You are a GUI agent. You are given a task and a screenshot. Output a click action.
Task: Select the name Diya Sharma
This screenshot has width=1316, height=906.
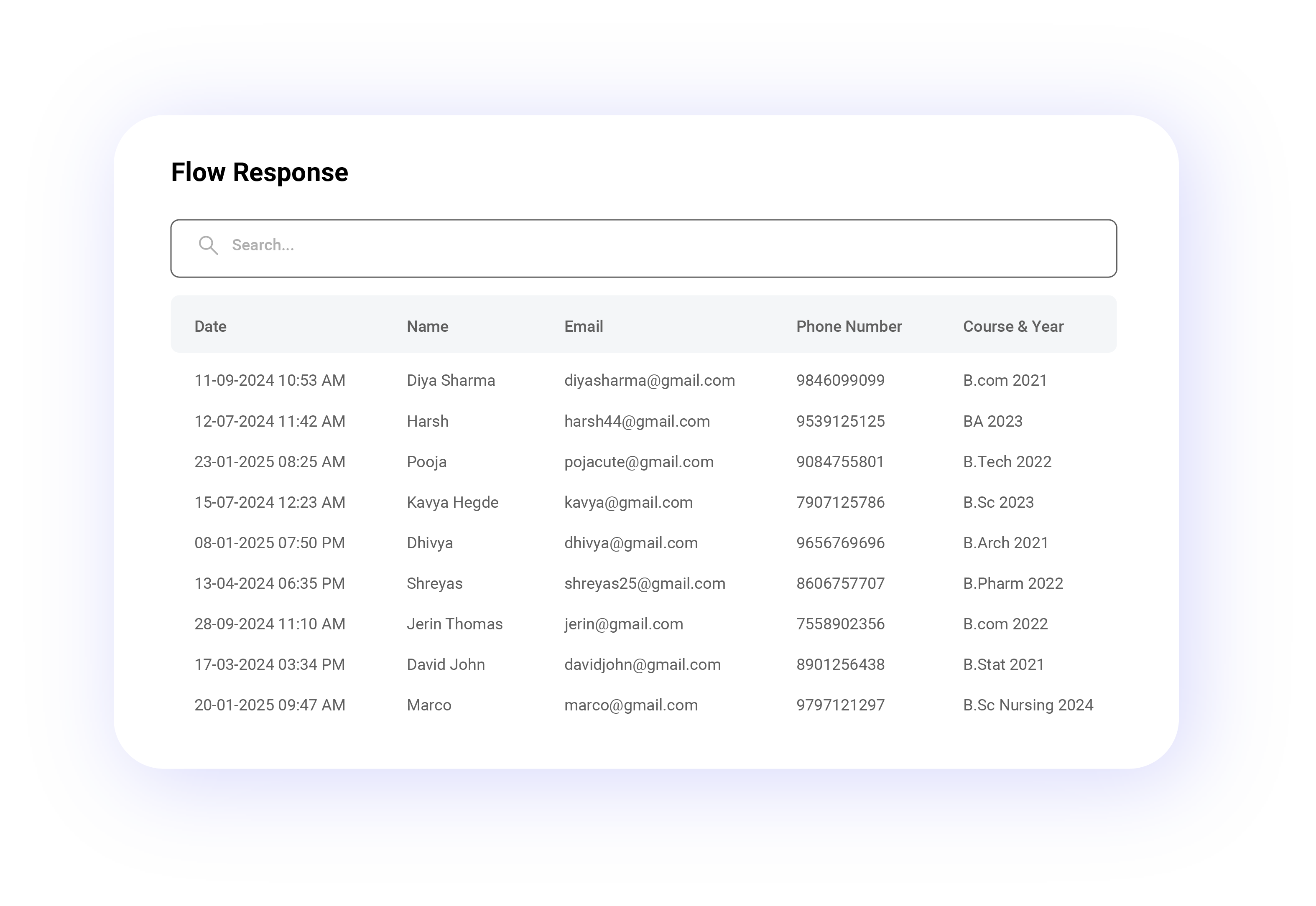(451, 380)
